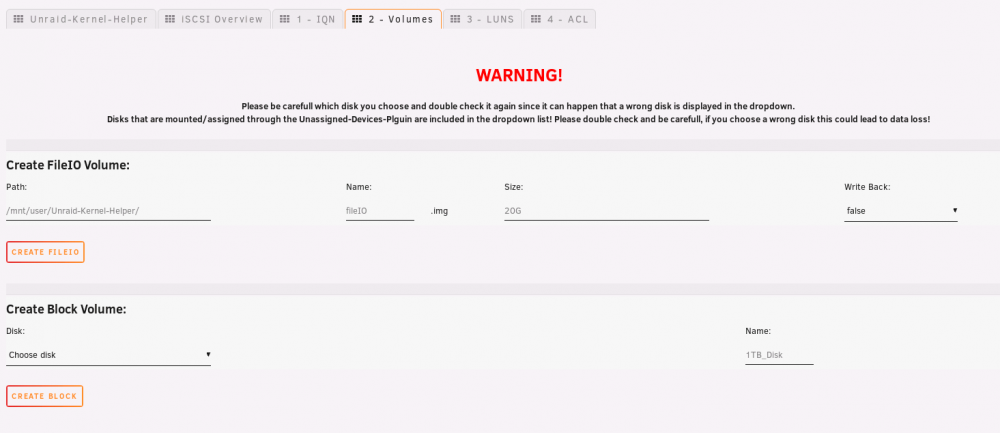Click the Size: label
Viewport: 1000px width, 433px height.
[x=514, y=187]
